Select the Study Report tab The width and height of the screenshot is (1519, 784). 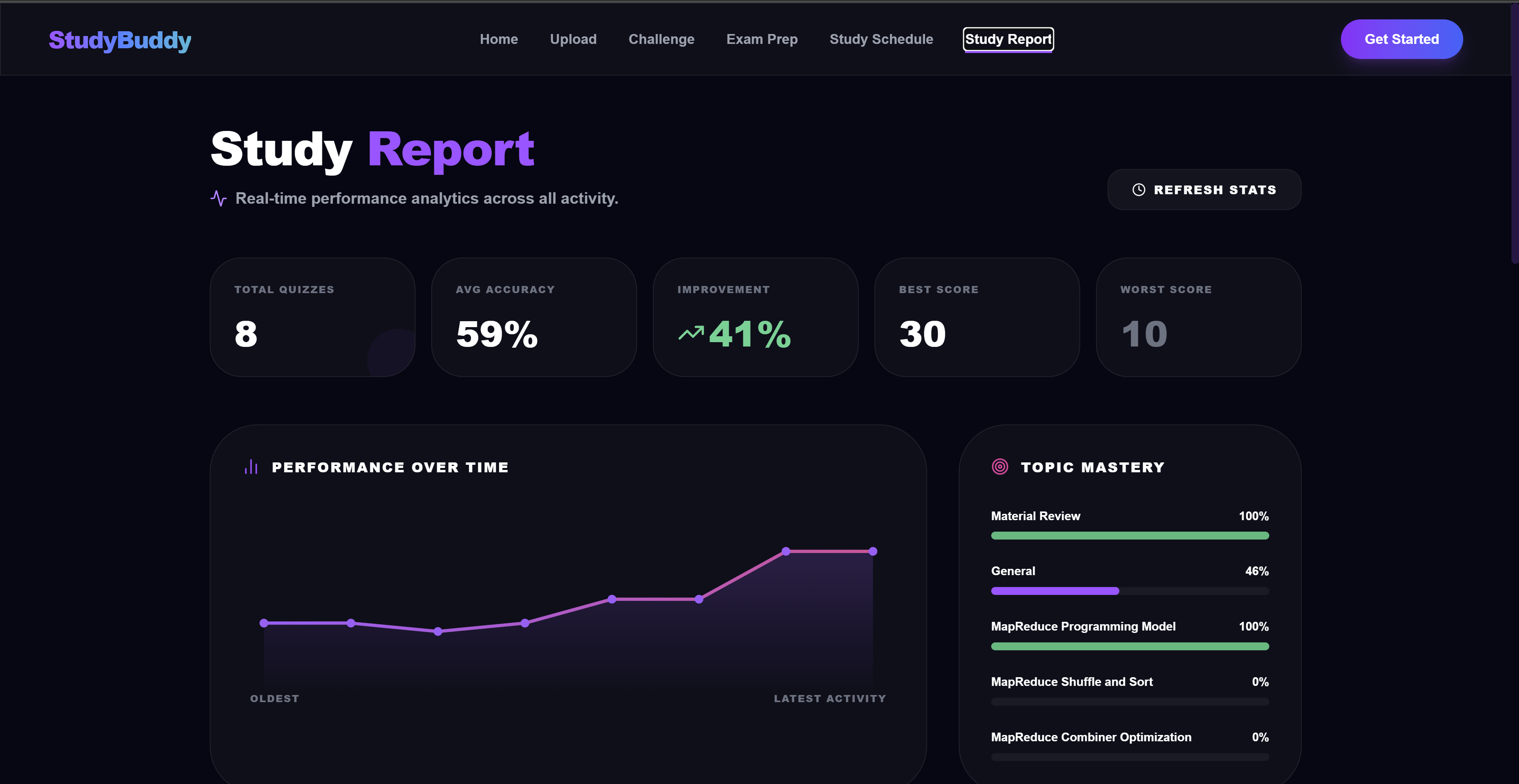point(1008,40)
